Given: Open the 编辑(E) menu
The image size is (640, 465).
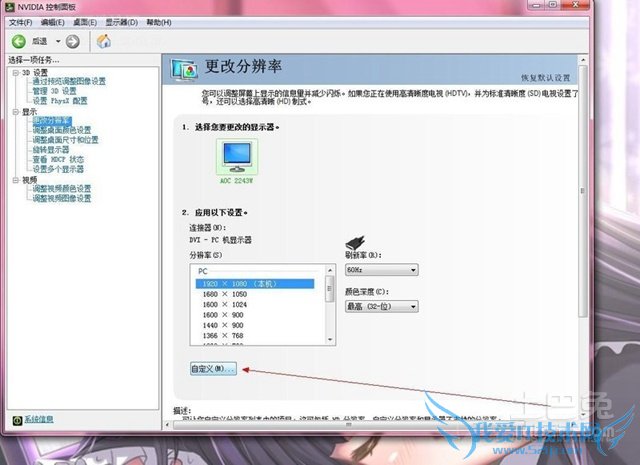Looking at the screenshot, I should pos(53,22).
